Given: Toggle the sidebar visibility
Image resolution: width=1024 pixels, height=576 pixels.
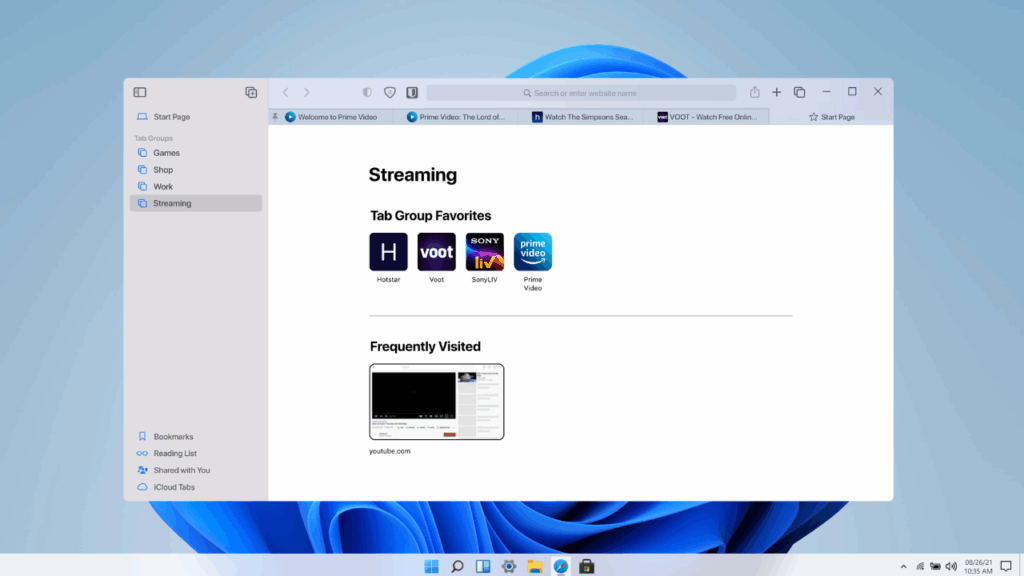Looking at the screenshot, I should (x=140, y=91).
